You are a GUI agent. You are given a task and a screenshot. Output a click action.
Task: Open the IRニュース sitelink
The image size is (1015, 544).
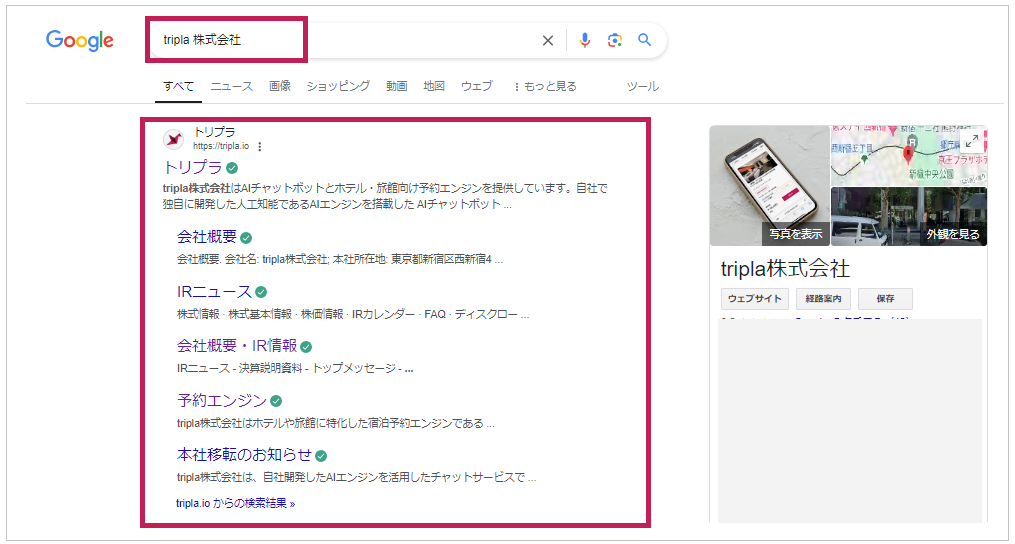click(x=215, y=291)
